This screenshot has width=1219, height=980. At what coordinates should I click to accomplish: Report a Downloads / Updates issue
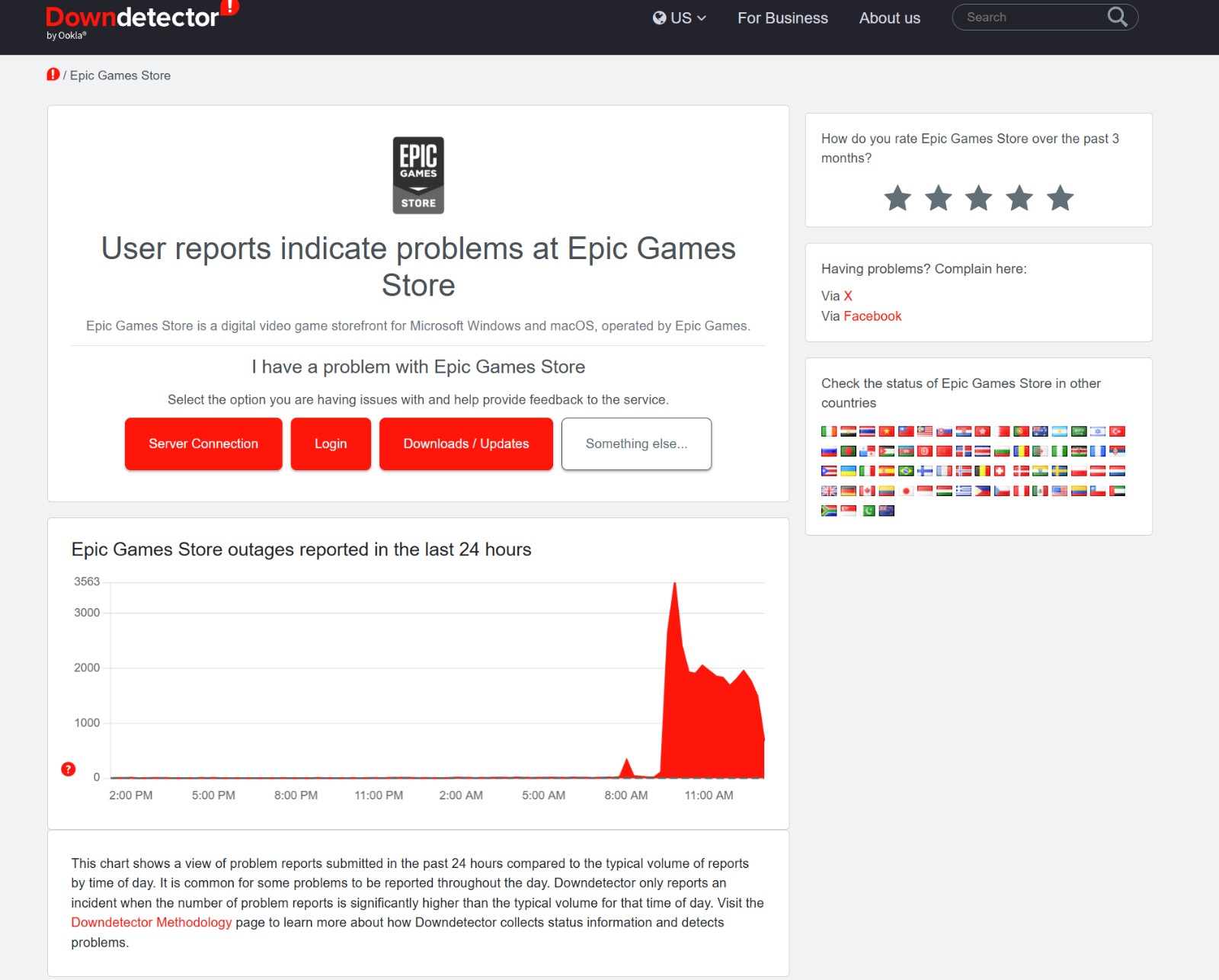click(x=466, y=444)
